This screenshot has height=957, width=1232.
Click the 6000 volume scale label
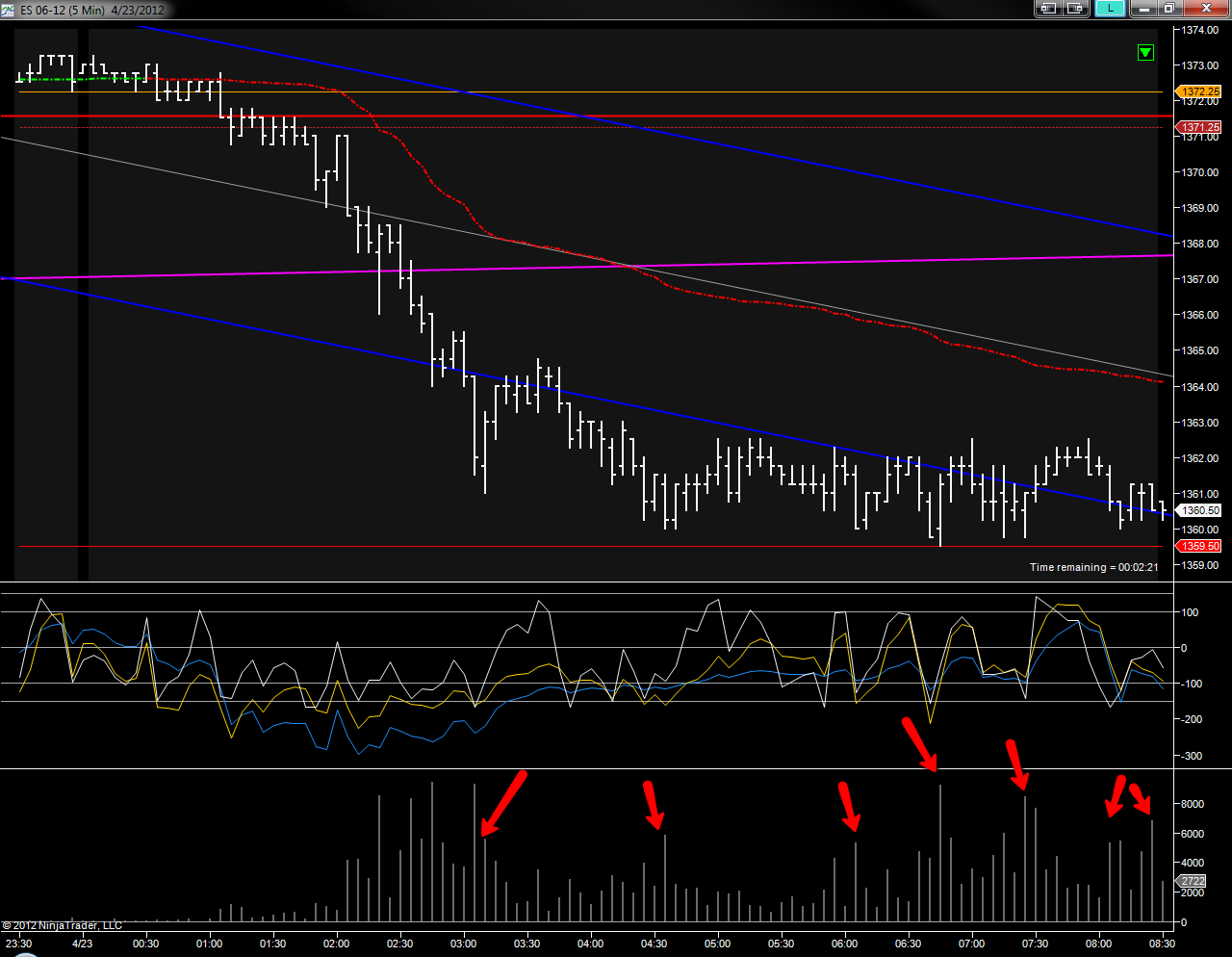click(x=1192, y=834)
